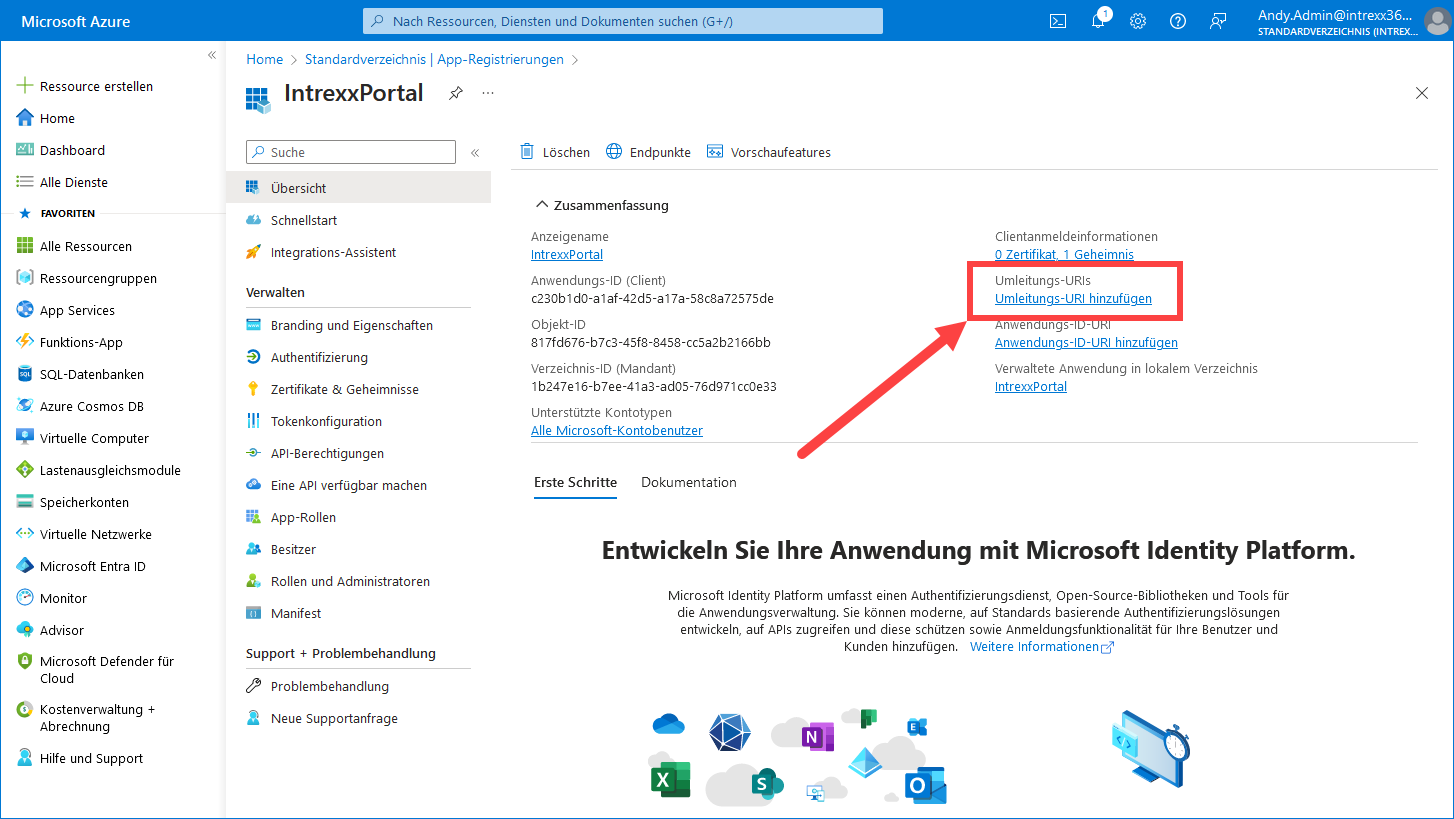The height and width of the screenshot is (819, 1454).
Task: Click the Kostenverwaltung + Abrechnung icon
Action: coord(25,709)
